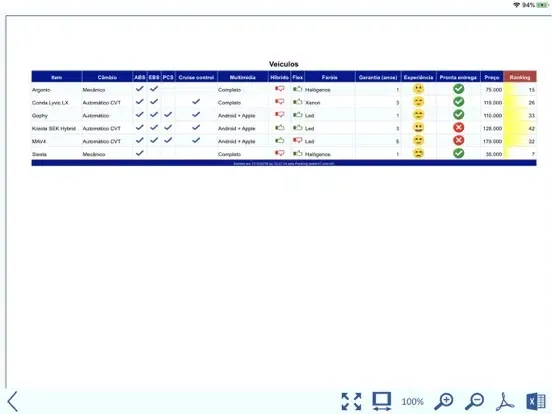This screenshot has width=552, height=414.
Task: Click the PCS checkmark in Gophy row
Action: coord(168,114)
